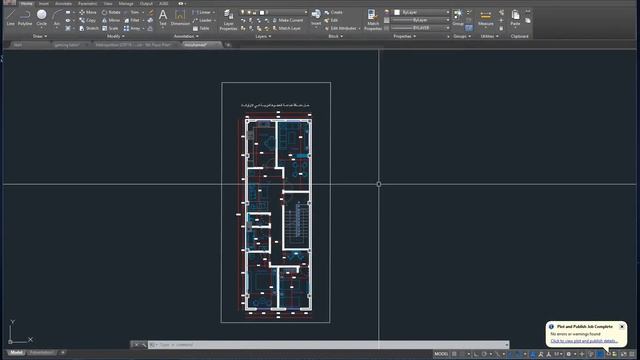The image size is (640, 360).
Task: Expand the Draw panel
Action: pos(40,36)
